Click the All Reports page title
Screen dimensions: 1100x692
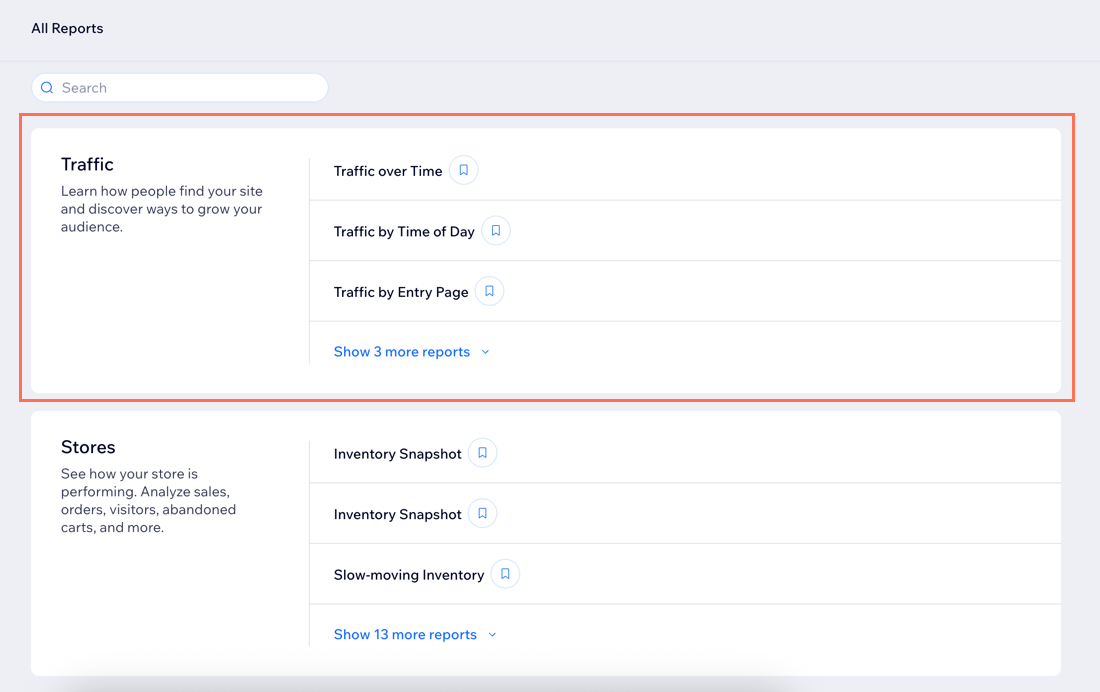(x=67, y=28)
